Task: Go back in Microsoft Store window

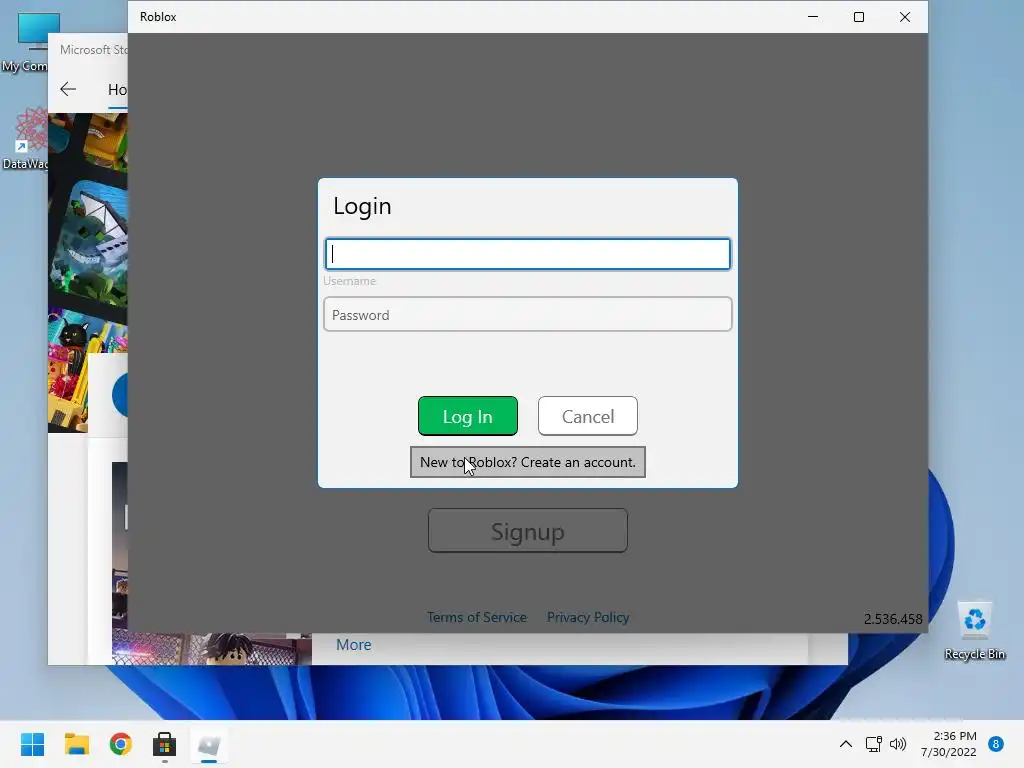Action: [68, 89]
